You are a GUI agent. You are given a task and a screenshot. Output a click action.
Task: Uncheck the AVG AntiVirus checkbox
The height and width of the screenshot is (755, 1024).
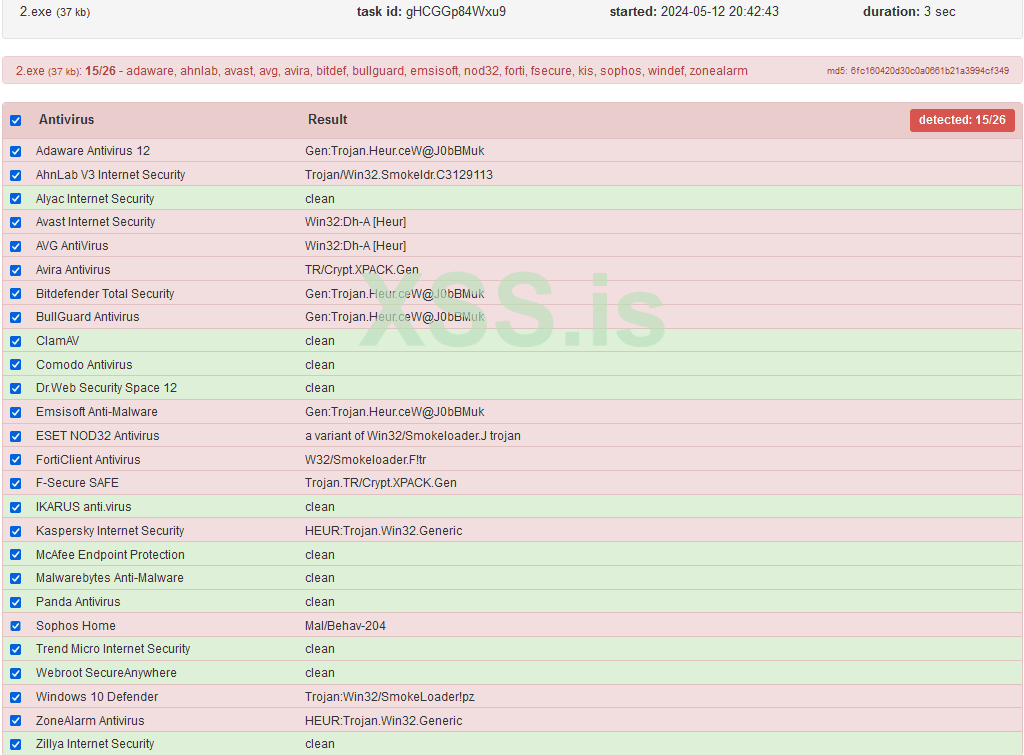coord(16,246)
